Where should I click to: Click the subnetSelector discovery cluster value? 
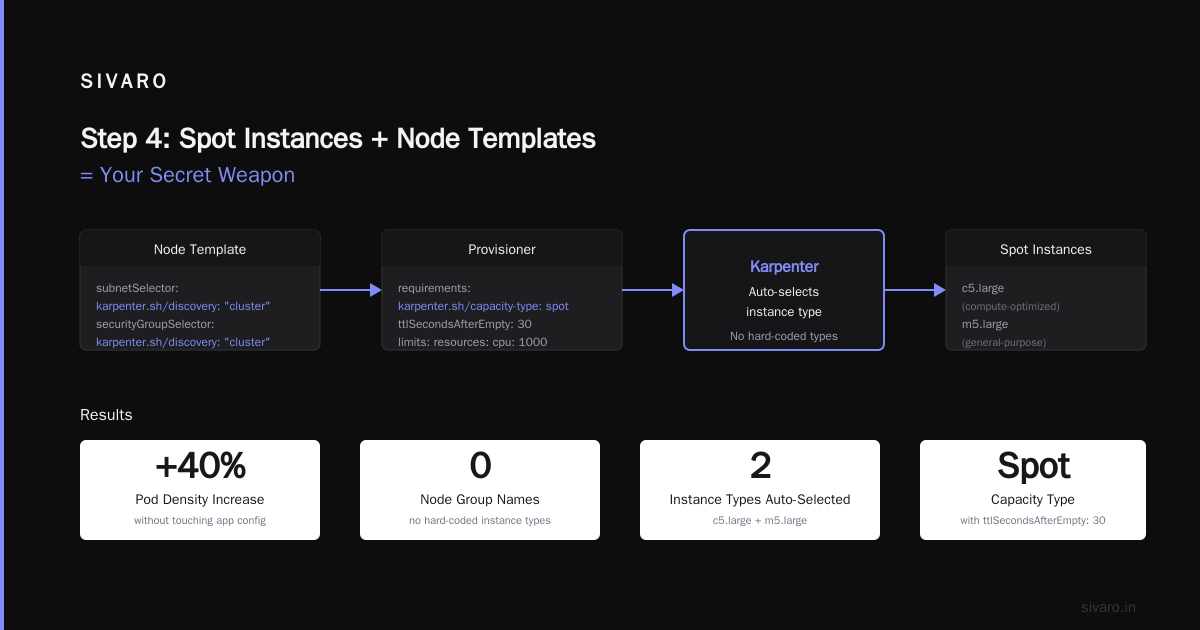(183, 306)
